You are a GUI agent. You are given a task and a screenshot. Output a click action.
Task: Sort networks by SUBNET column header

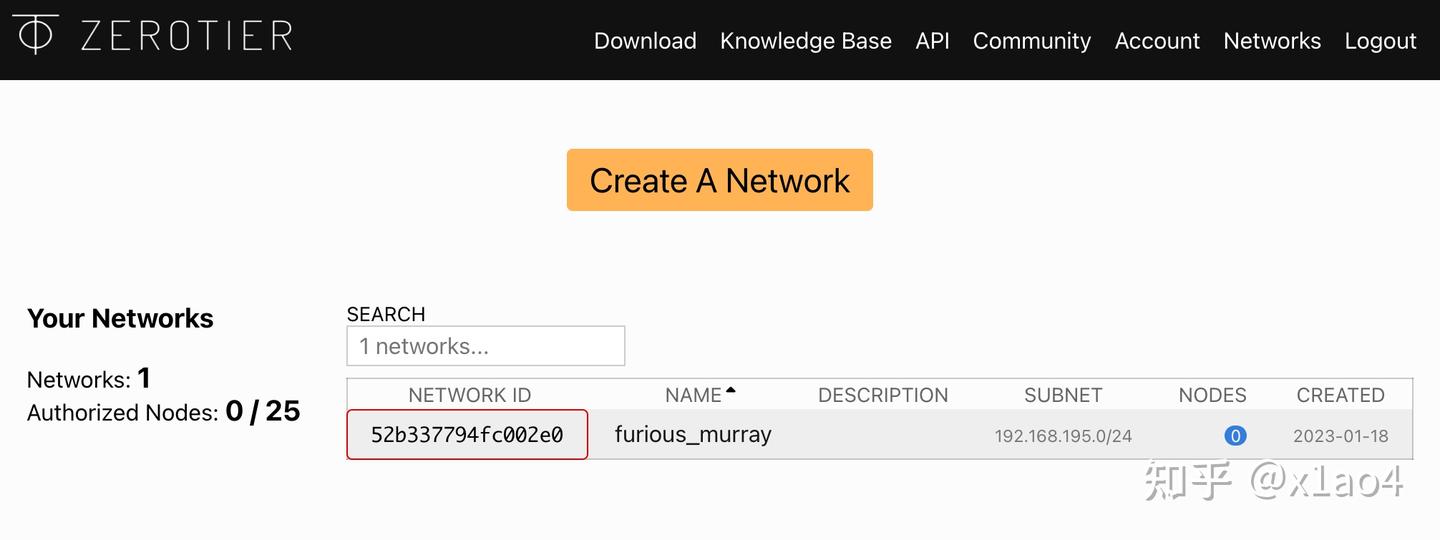click(1063, 395)
